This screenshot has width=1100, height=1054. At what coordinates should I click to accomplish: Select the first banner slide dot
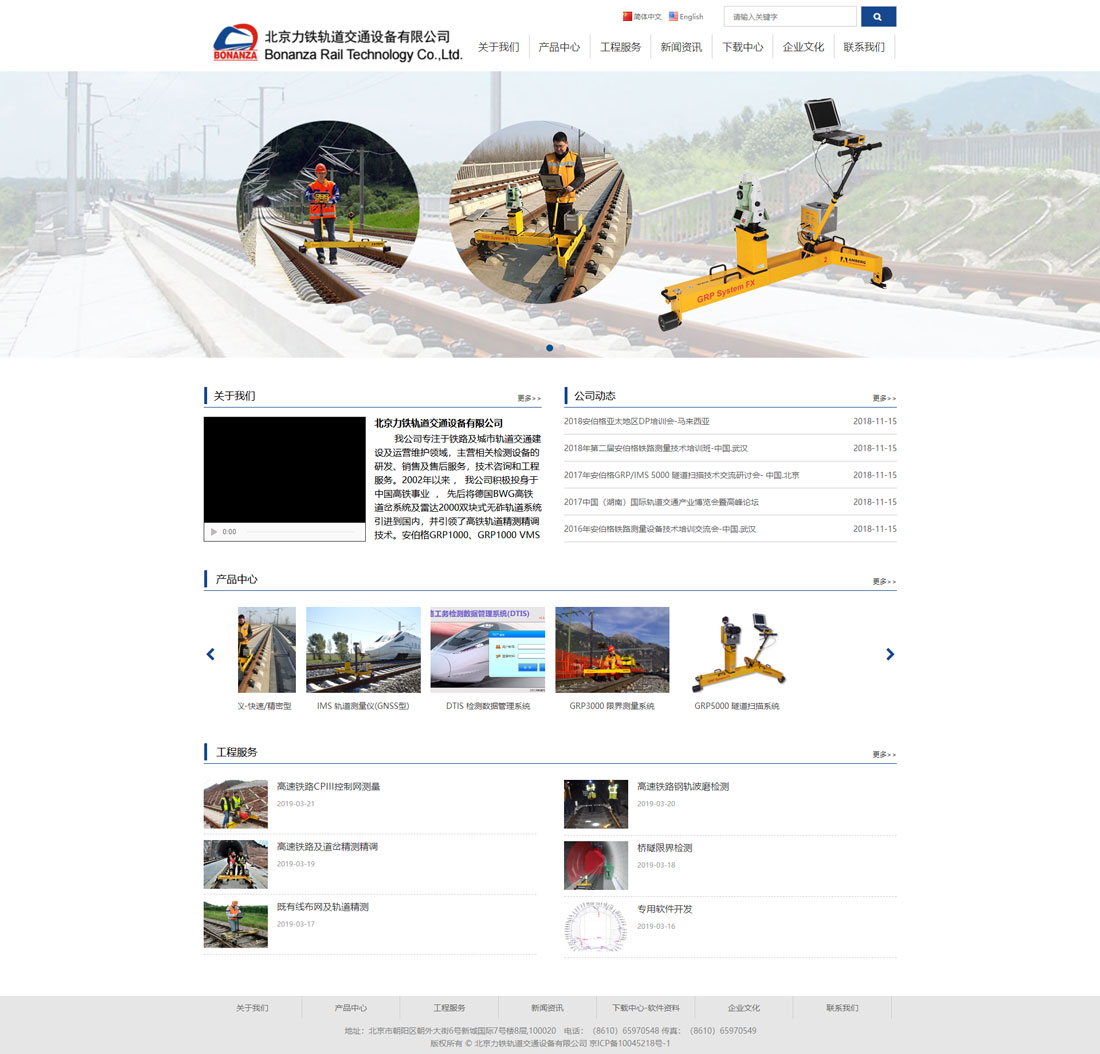click(x=549, y=348)
